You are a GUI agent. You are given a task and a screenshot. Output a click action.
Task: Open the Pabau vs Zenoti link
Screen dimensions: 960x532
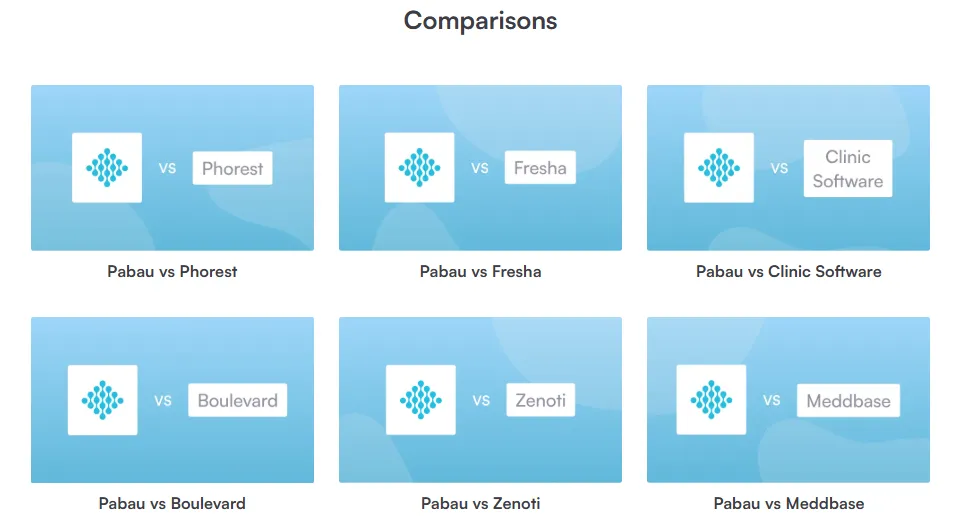(480, 503)
